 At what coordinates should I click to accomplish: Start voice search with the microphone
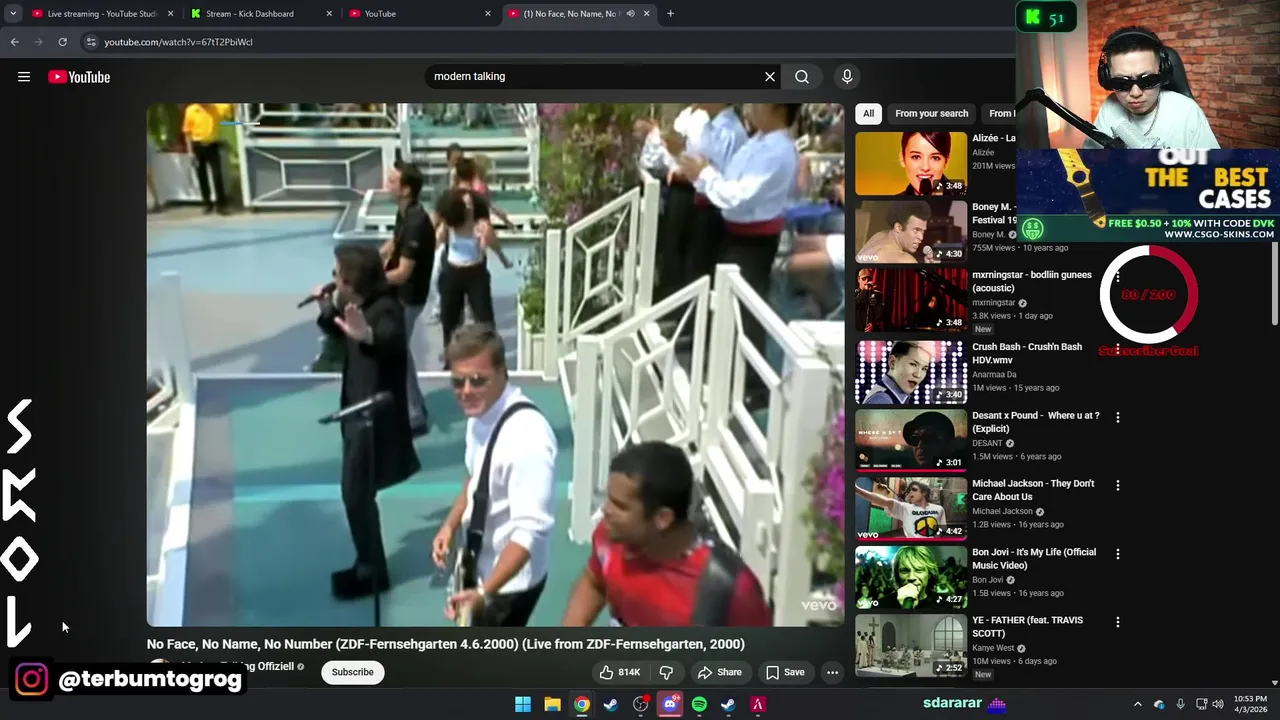847,76
